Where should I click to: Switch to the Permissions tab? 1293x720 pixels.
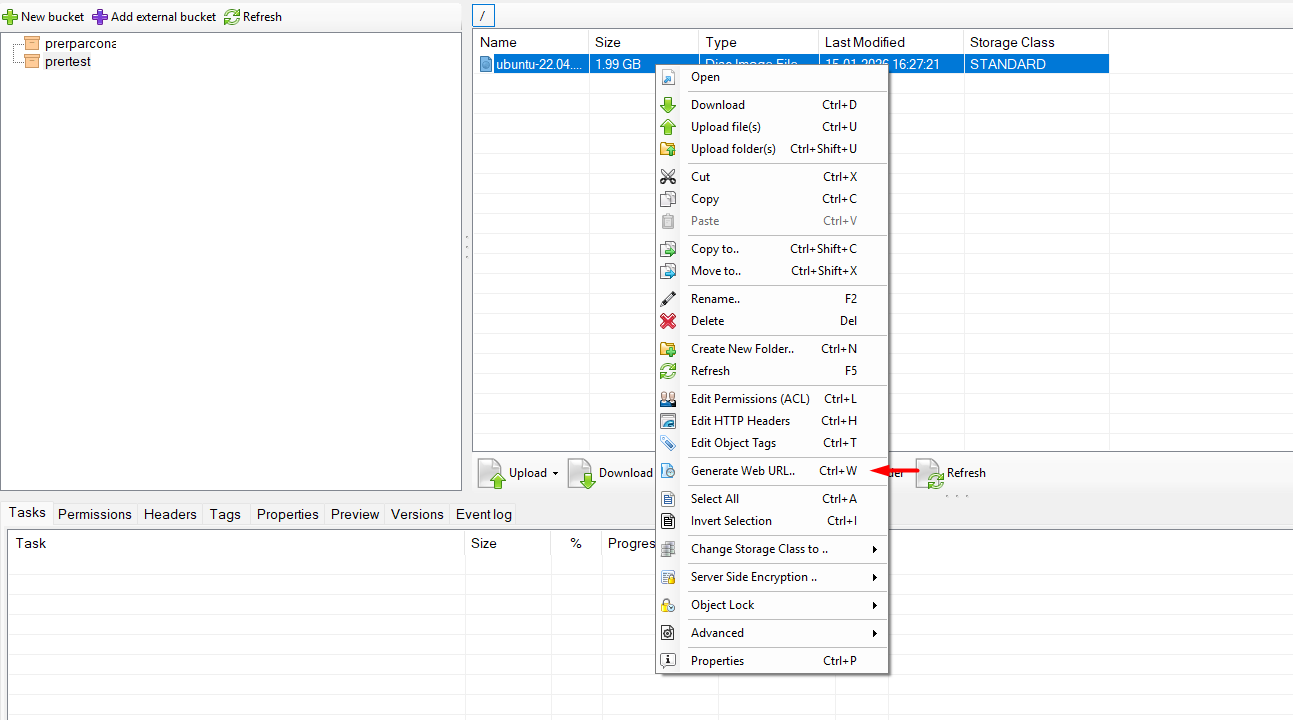coord(95,514)
